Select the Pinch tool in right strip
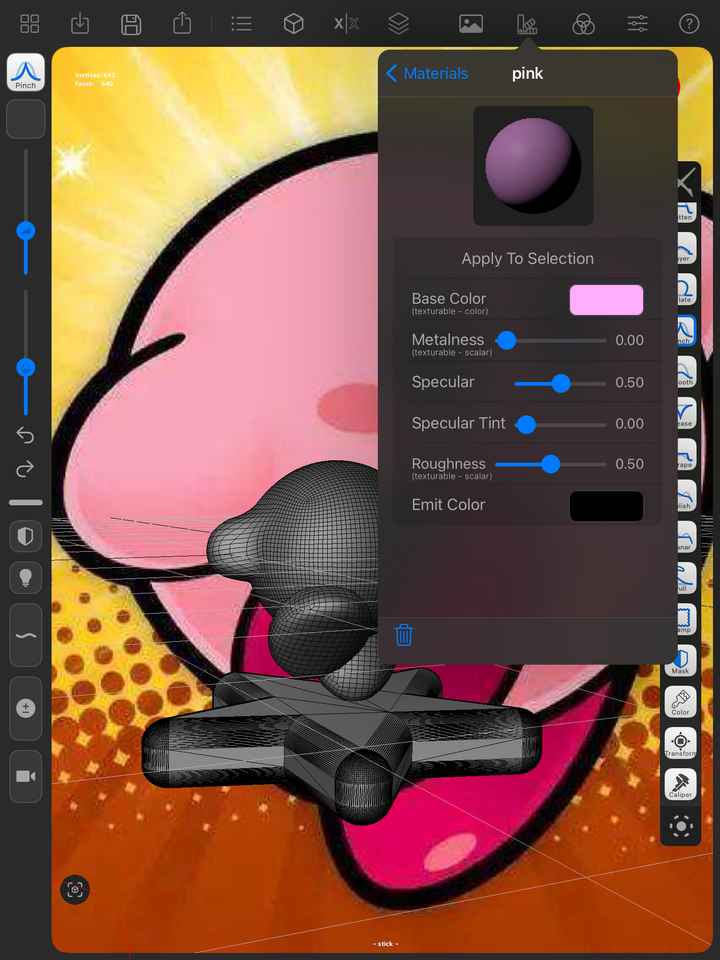The image size is (720, 960). (x=686, y=330)
